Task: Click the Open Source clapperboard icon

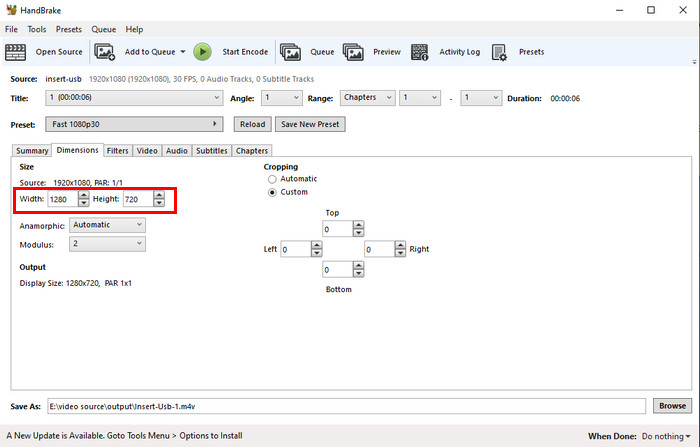Action: pyautogui.click(x=15, y=52)
